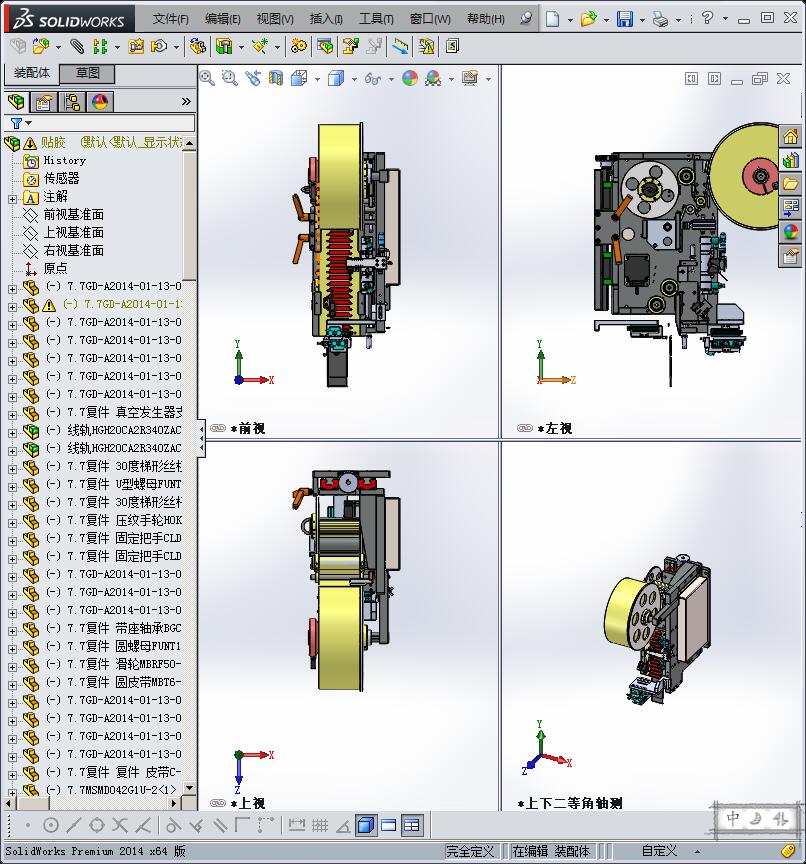This screenshot has height=864, width=806.
Task: Click the Exploded View icon
Action: 350,46
